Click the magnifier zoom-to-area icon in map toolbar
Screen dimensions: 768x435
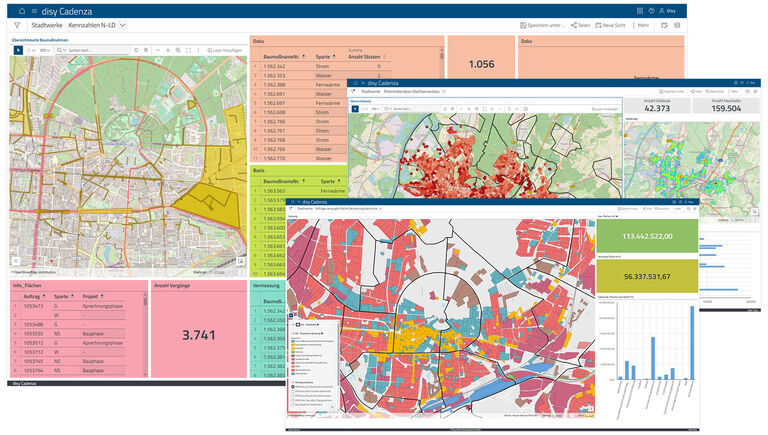pos(178,50)
